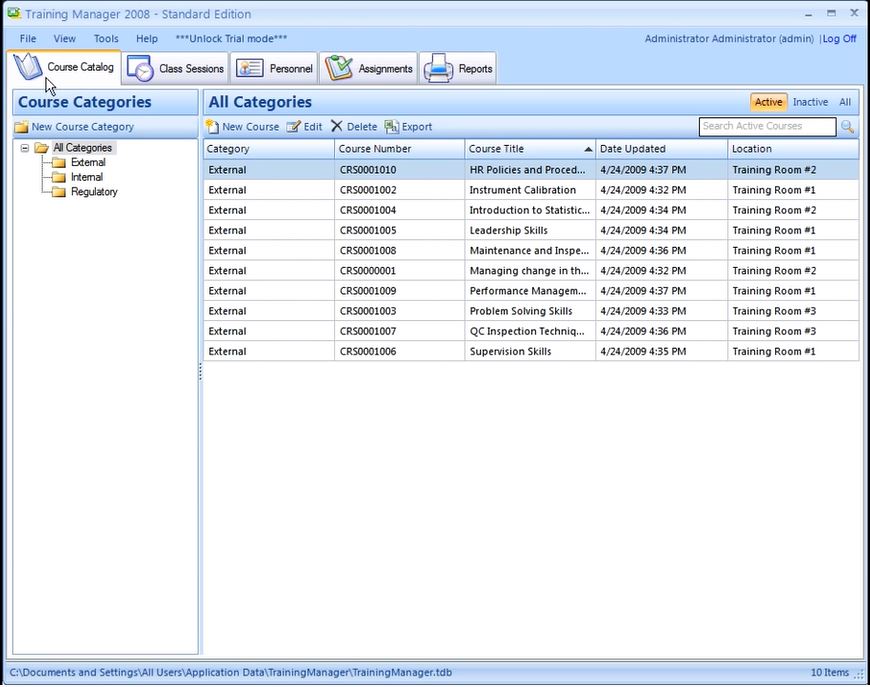The width and height of the screenshot is (870, 687).
Task: Switch to Inactive course view
Action: click(810, 101)
